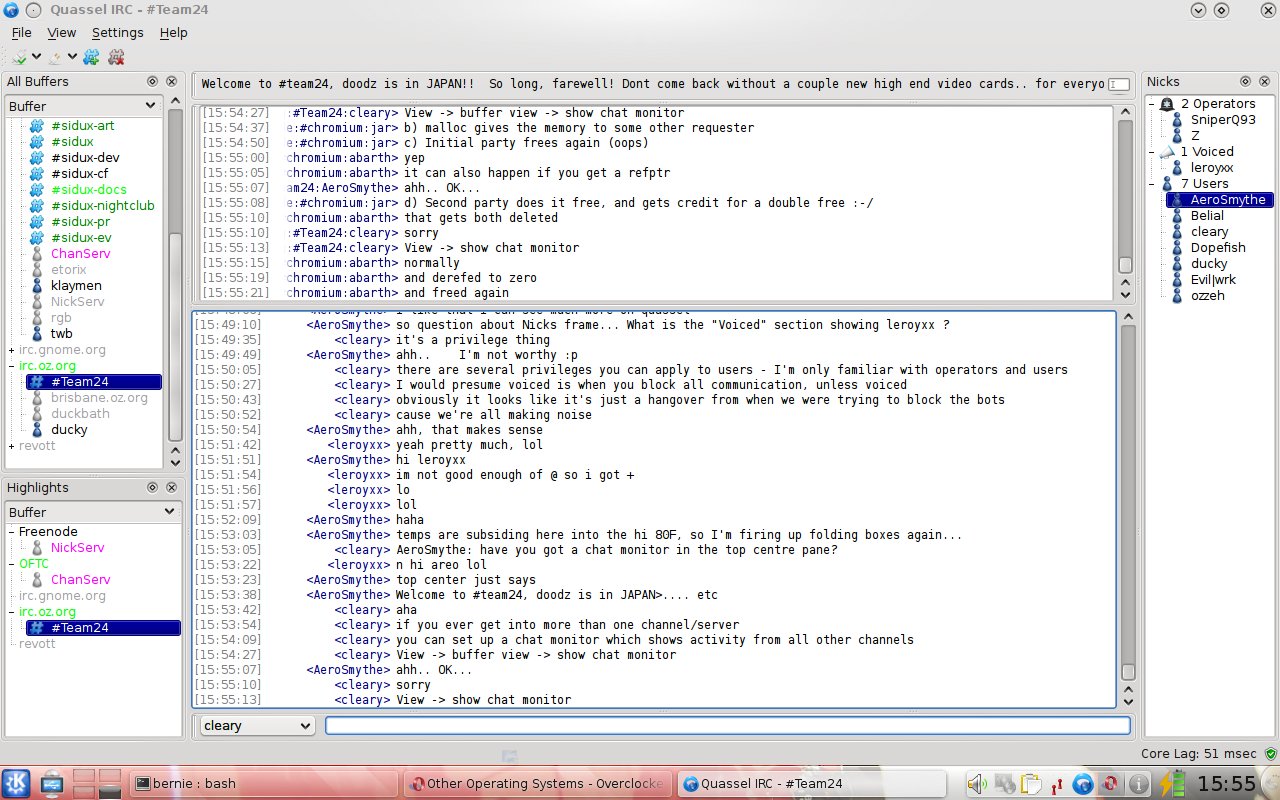Viewport: 1280px width, 800px height.
Task: Click the Part channel toolbar icon
Action: click(116, 57)
